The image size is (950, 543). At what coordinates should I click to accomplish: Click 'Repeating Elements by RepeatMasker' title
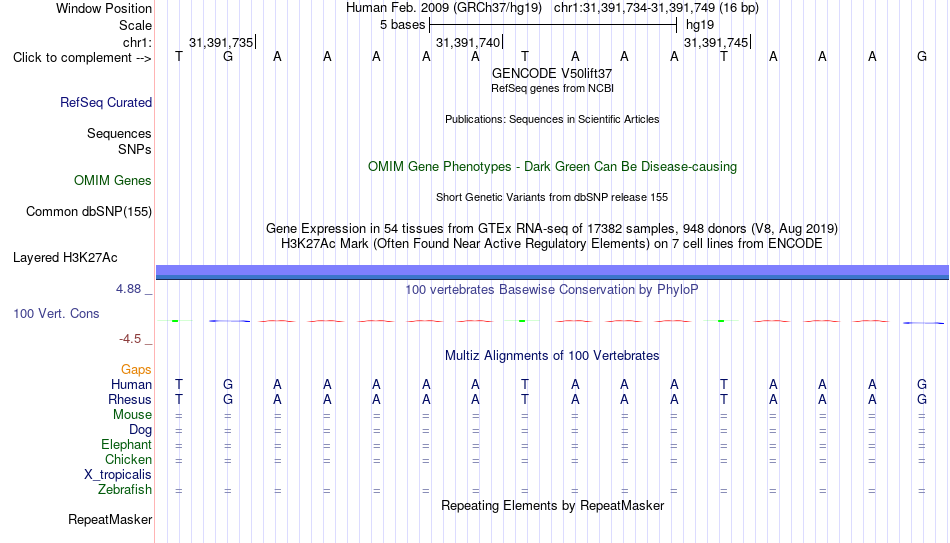click(552, 505)
